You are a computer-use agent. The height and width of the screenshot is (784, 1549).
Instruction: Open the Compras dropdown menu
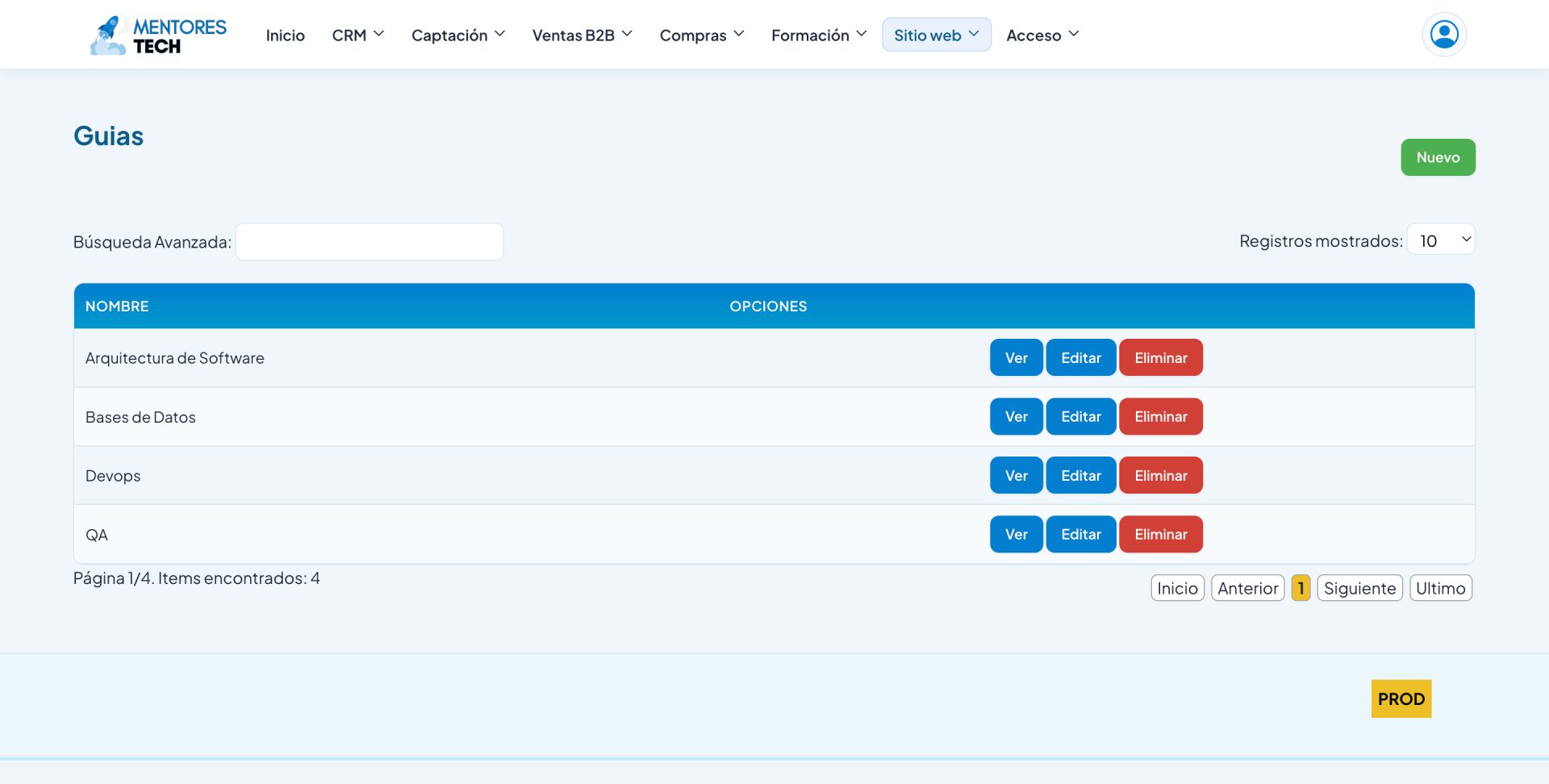pos(702,35)
